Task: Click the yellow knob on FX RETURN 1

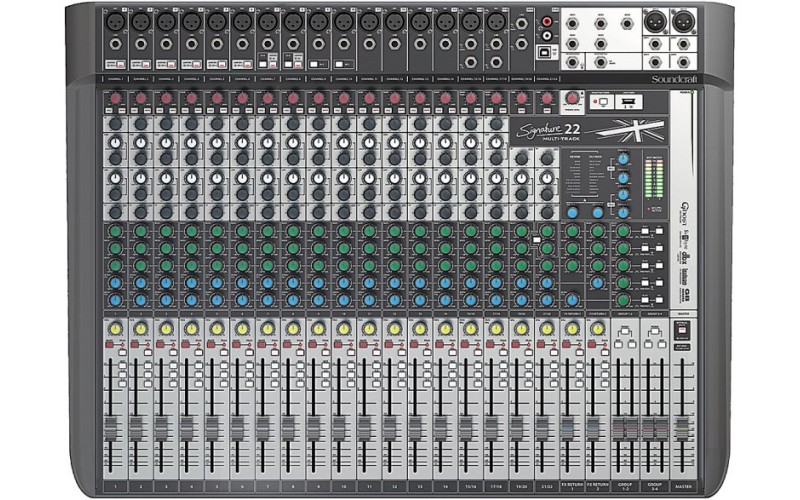Action: pyautogui.click(x=572, y=329)
